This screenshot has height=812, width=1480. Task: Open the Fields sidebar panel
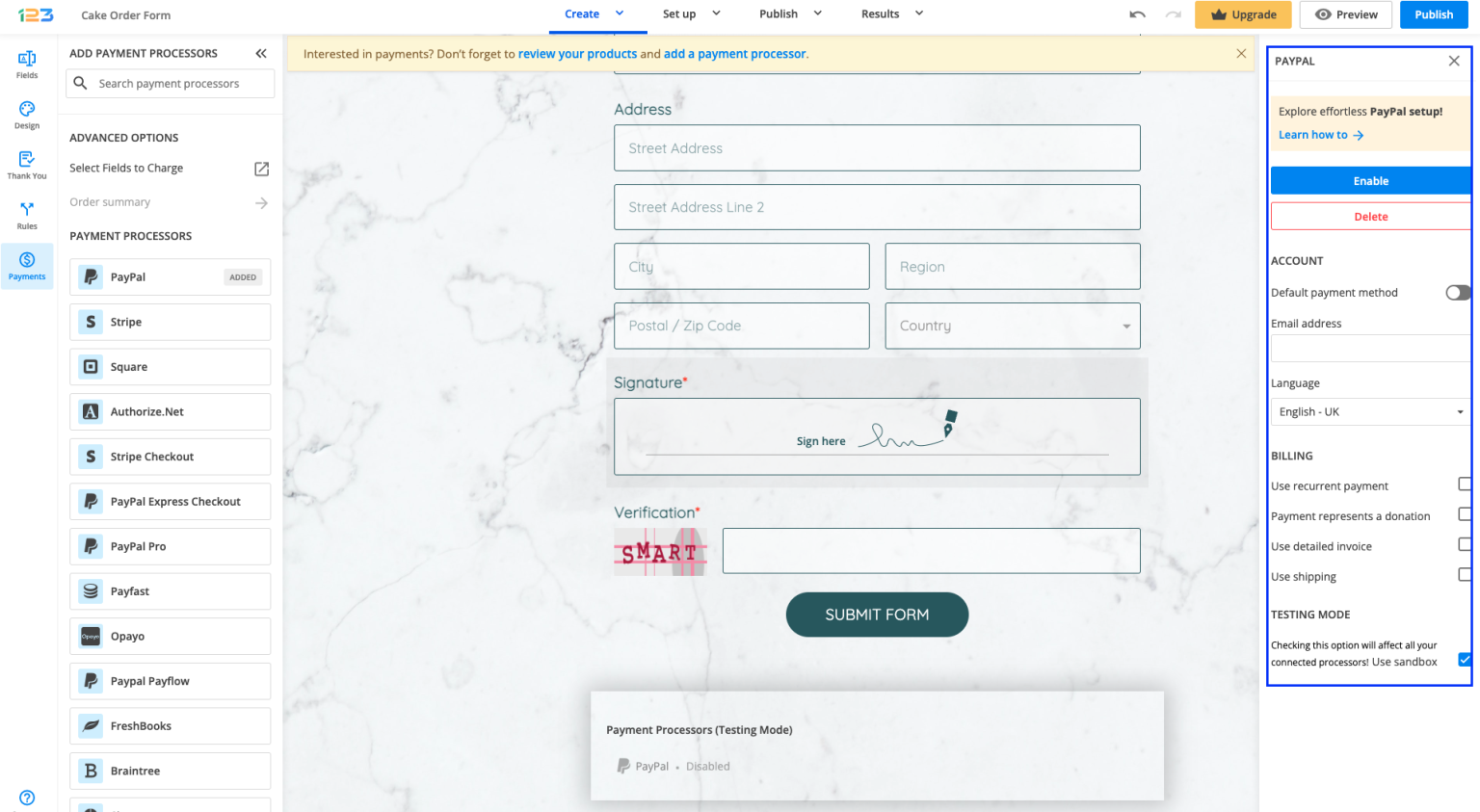click(27, 64)
